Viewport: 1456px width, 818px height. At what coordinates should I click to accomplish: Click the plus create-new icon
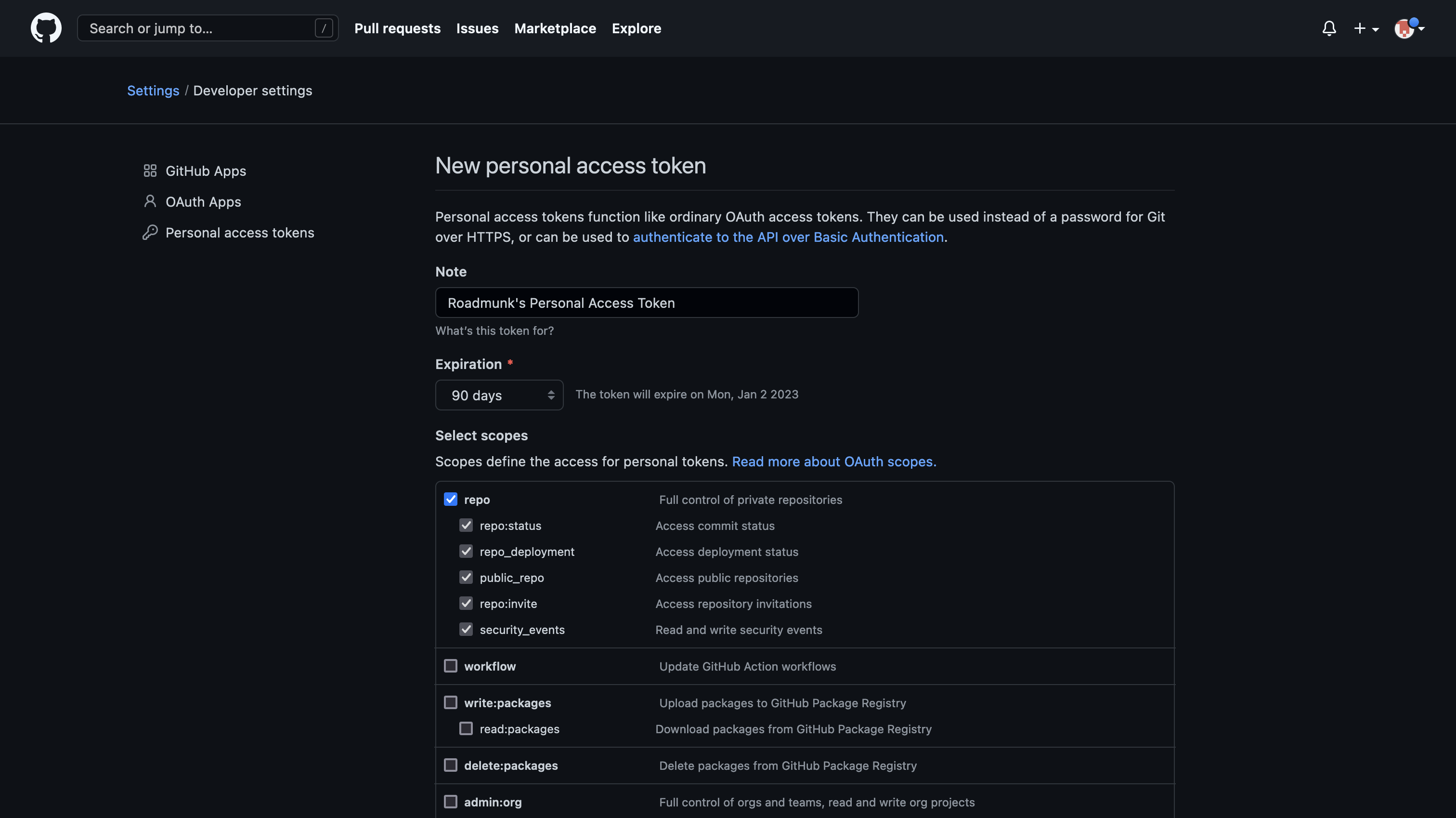pos(1359,28)
